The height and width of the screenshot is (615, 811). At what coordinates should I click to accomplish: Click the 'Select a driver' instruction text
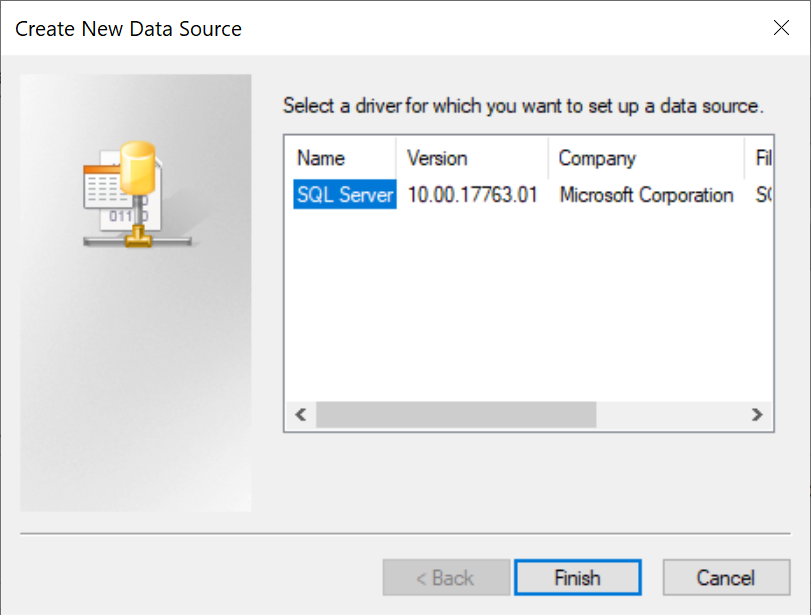(x=523, y=106)
